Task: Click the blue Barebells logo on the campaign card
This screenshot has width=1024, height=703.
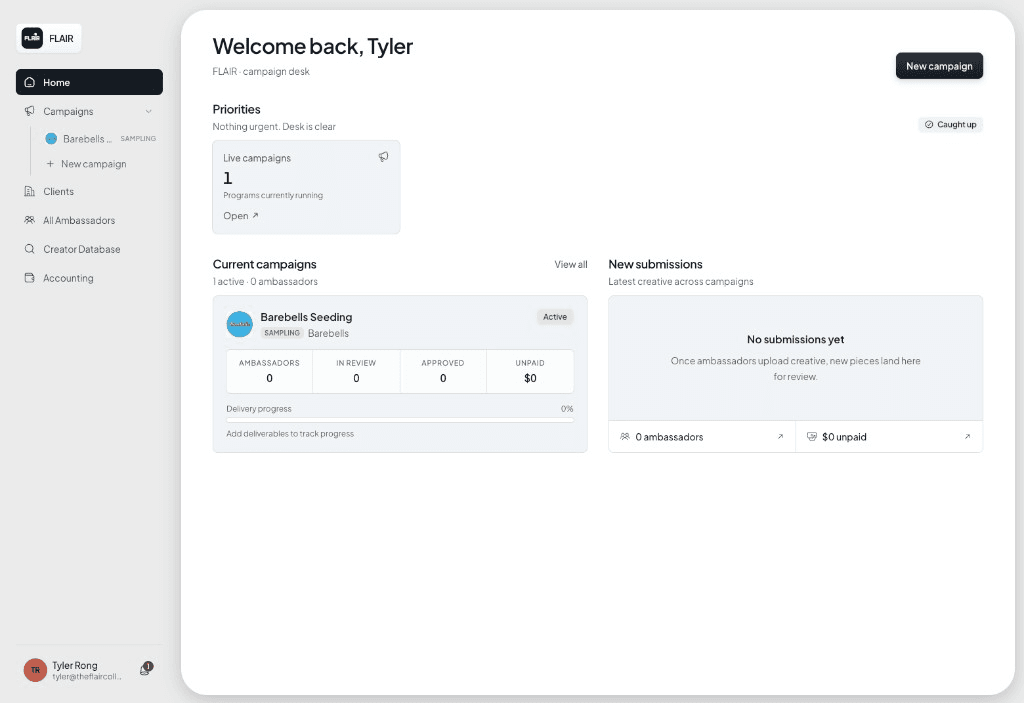Action: [240, 324]
